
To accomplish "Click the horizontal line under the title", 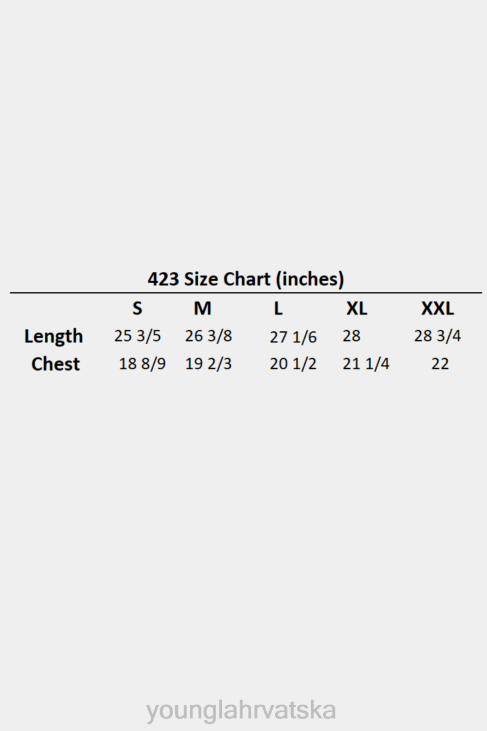I will (246, 293).
